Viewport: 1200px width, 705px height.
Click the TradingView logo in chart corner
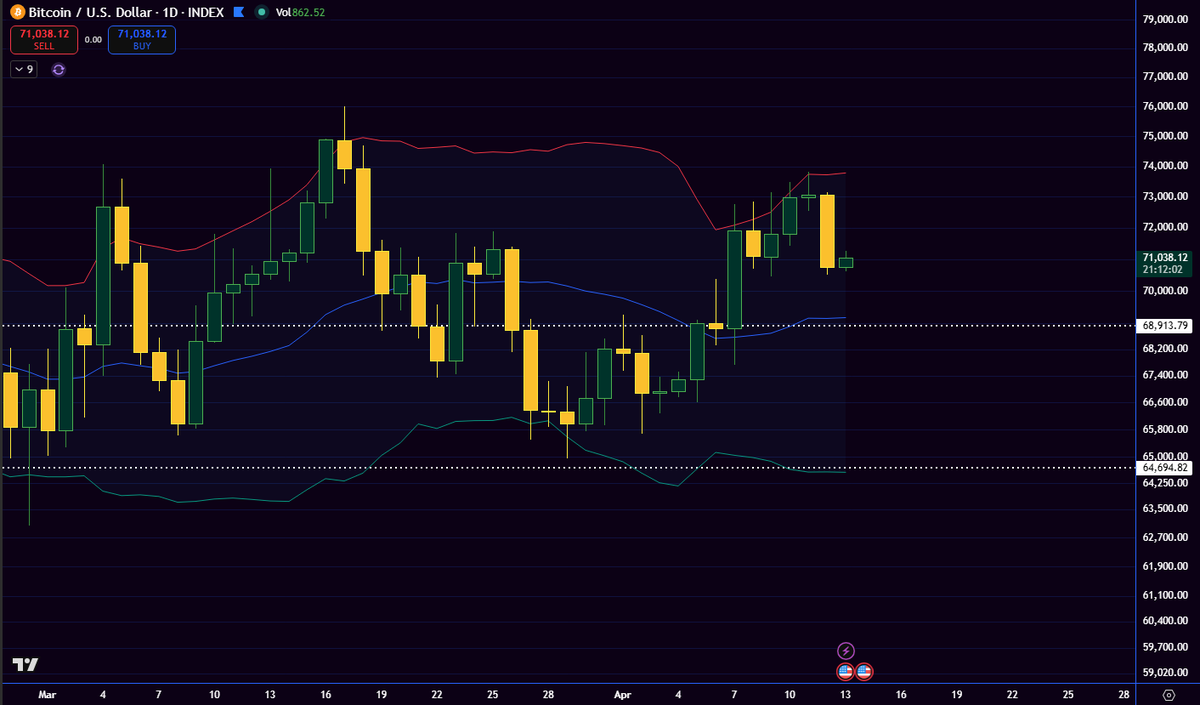point(25,665)
